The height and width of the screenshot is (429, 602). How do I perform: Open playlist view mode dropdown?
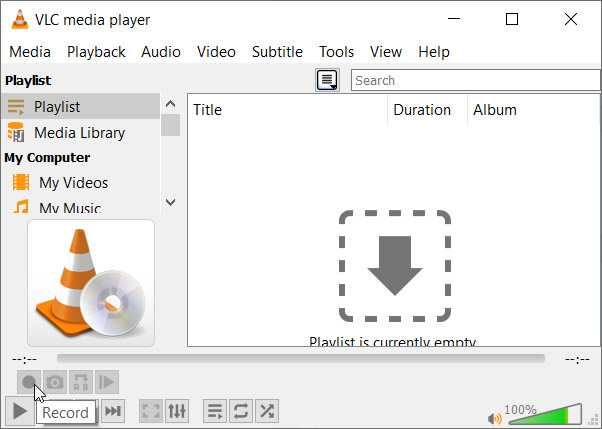click(327, 81)
